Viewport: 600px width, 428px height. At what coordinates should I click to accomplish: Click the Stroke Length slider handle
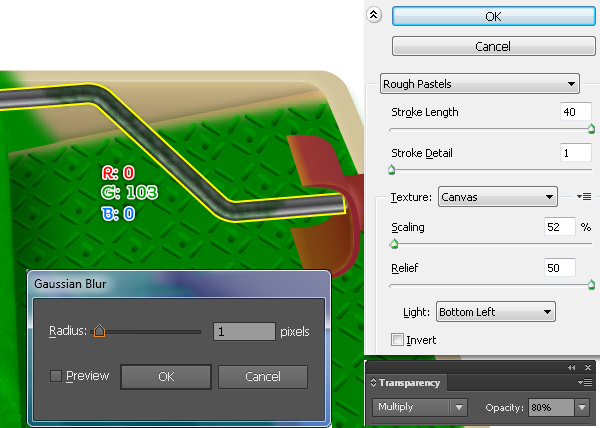click(591, 129)
